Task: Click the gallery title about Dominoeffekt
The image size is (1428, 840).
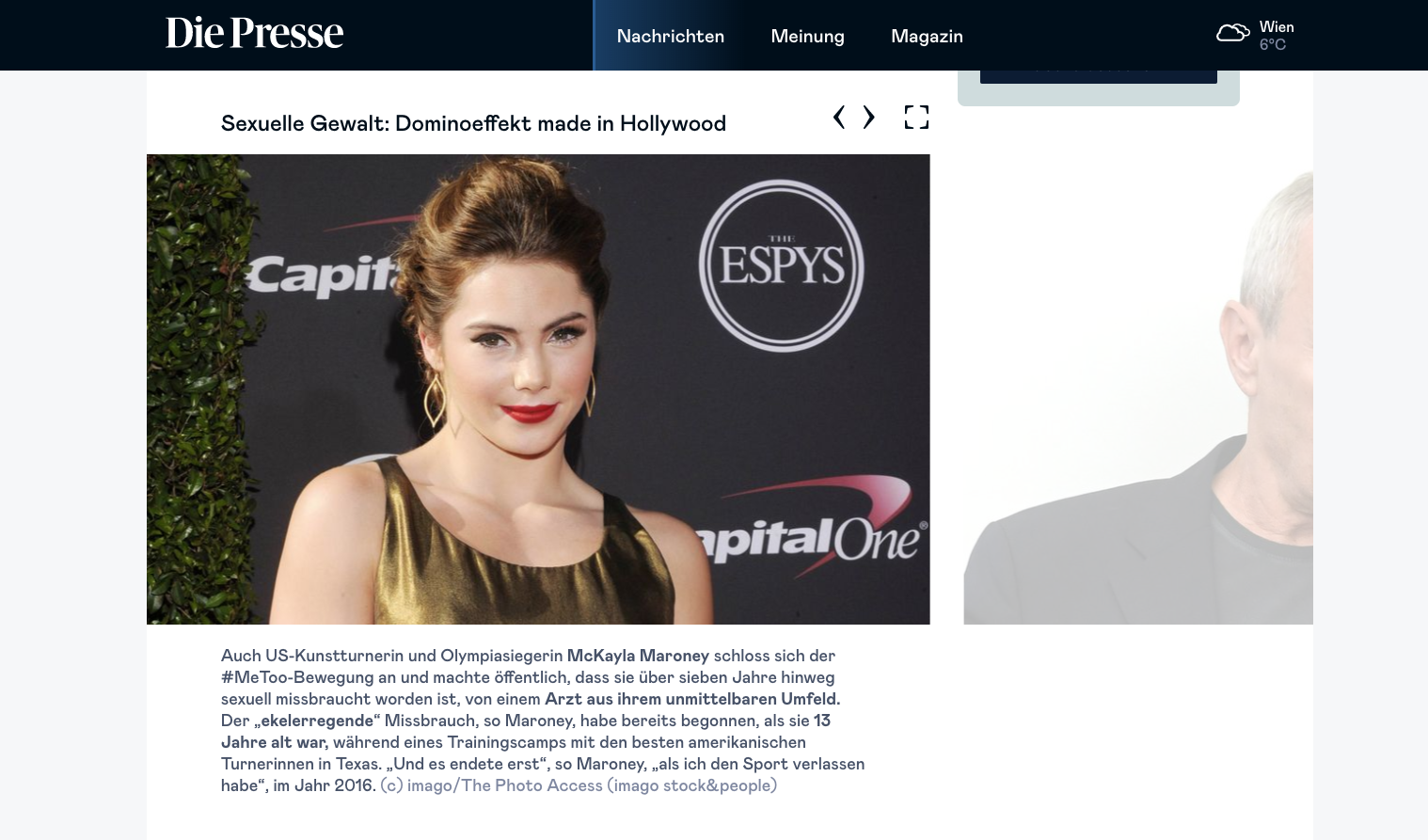Action: 473,123
